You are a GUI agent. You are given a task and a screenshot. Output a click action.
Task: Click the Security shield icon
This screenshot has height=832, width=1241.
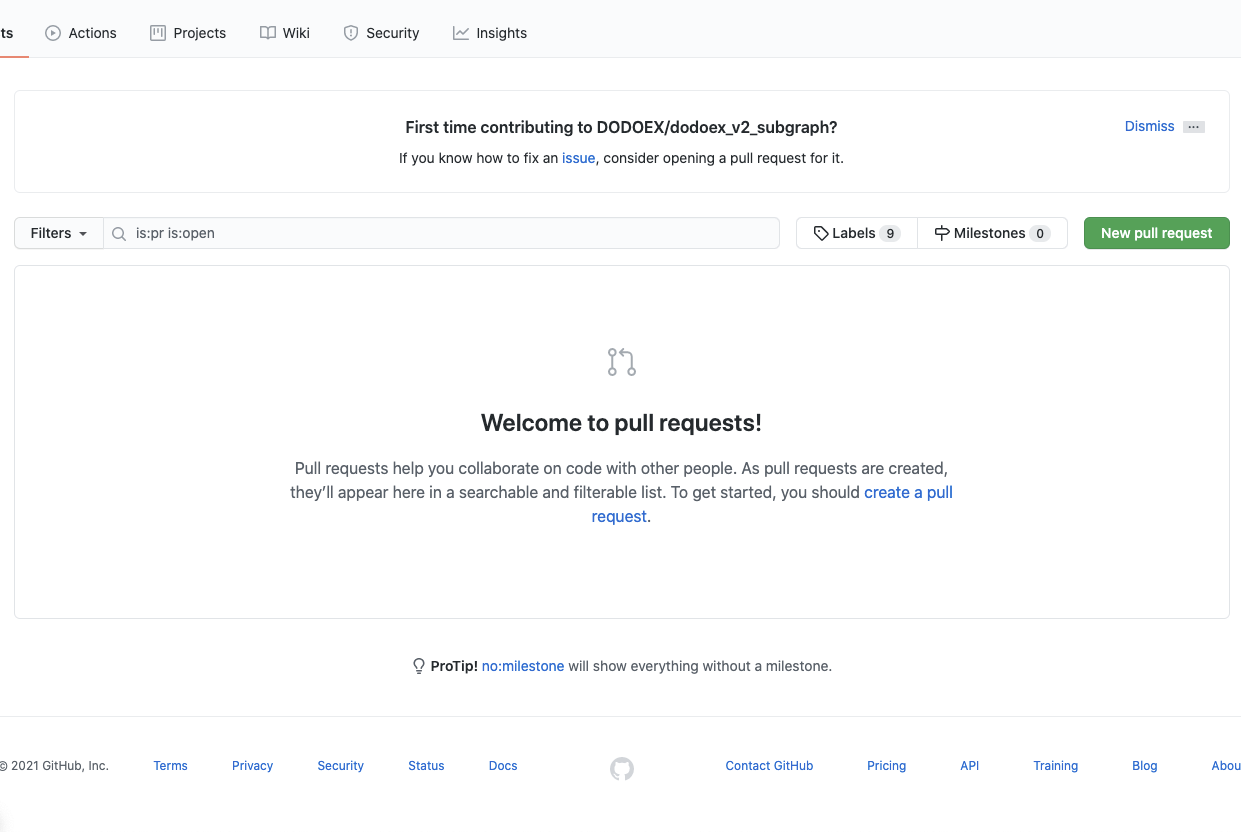point(351,33)
